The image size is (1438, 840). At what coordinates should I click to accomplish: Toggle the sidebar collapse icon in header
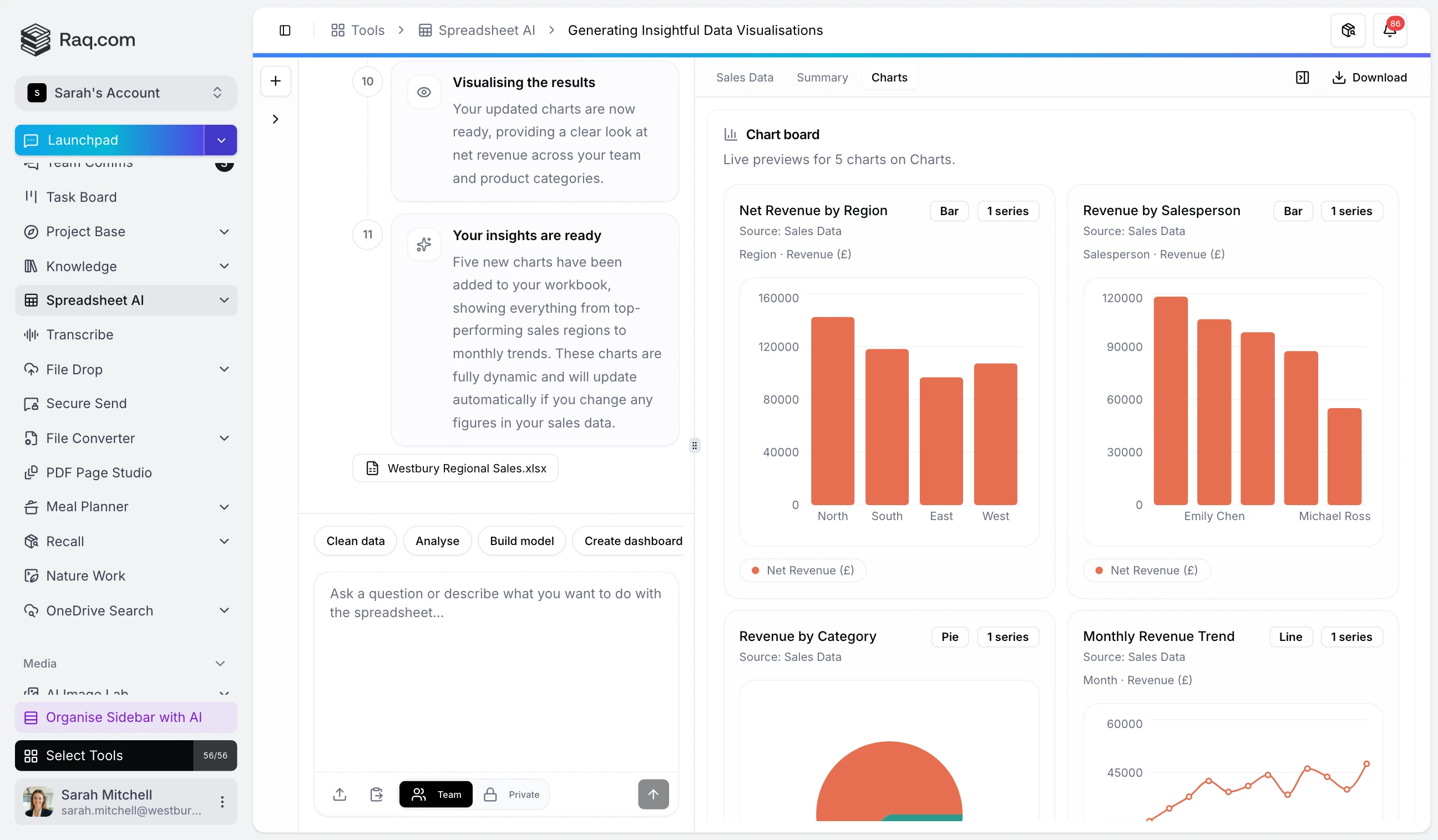tap(285, 30)
